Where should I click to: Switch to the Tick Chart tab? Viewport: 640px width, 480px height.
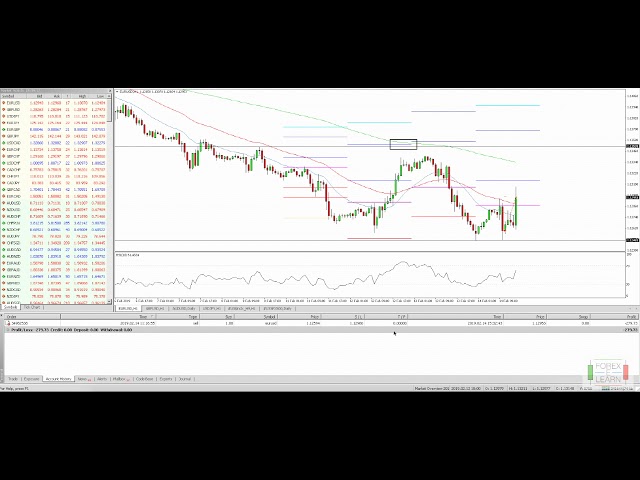point(34,308)
